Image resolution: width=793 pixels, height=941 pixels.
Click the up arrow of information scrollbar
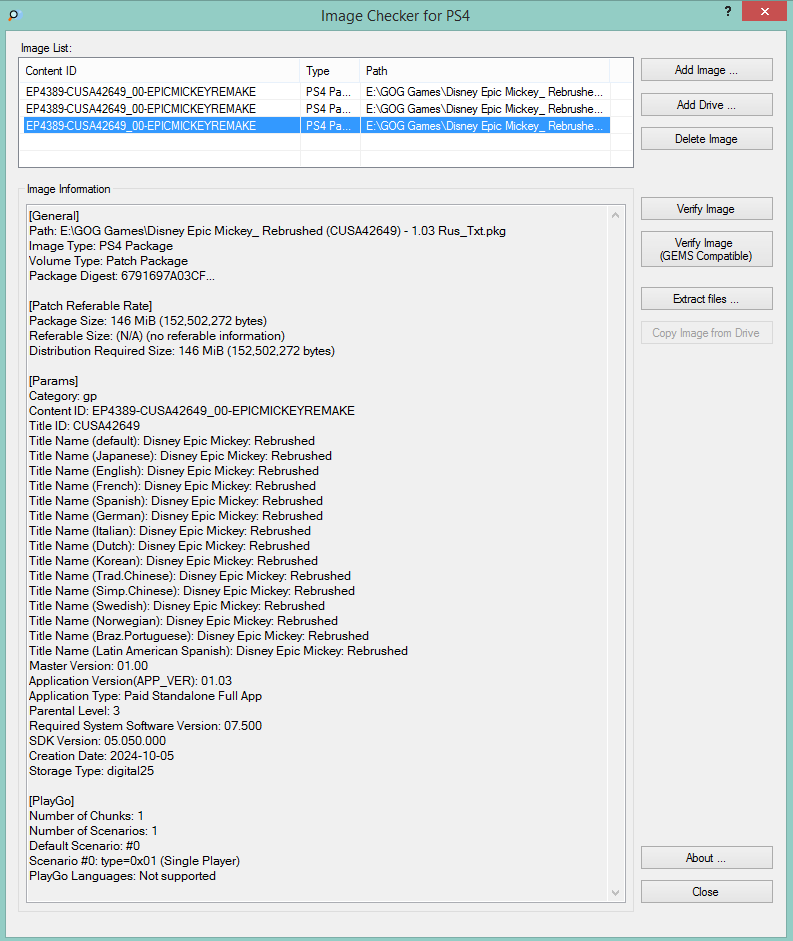point(615,215)
